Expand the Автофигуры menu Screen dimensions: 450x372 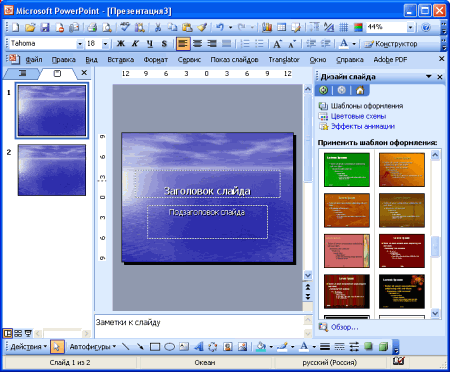(93, 347)
